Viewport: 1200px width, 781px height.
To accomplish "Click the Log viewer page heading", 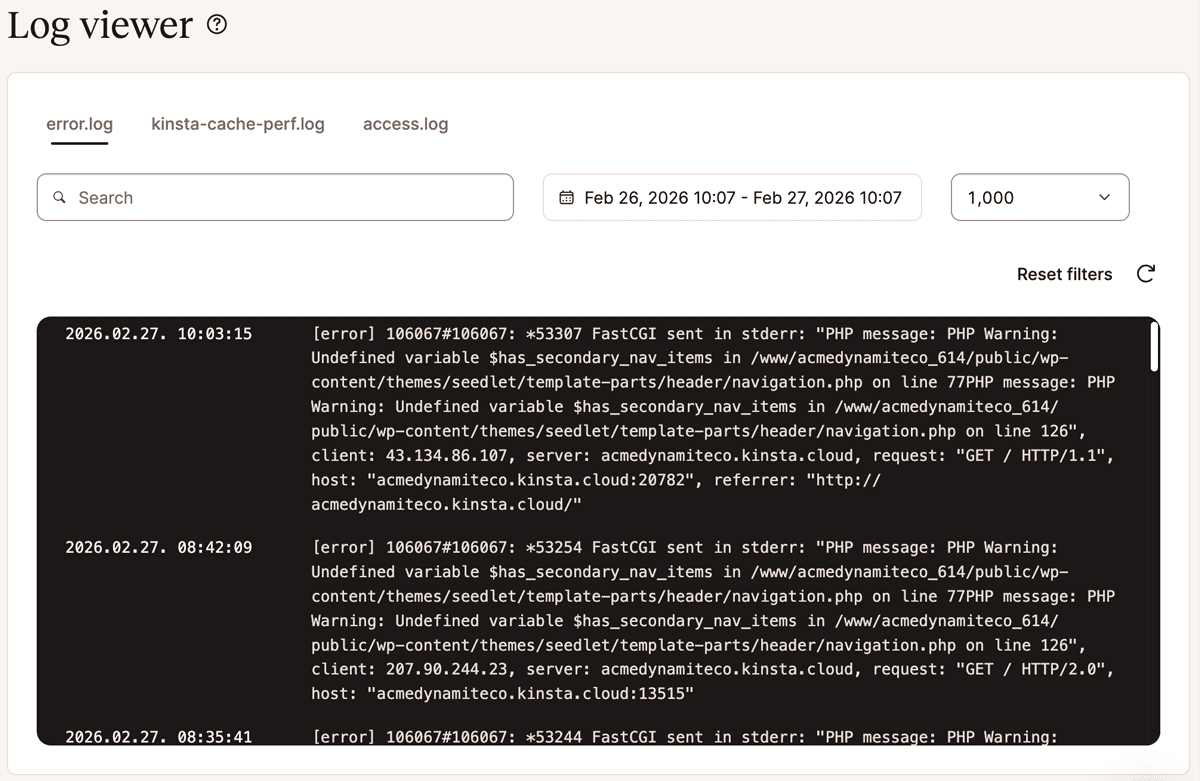I will pos(100,26).
